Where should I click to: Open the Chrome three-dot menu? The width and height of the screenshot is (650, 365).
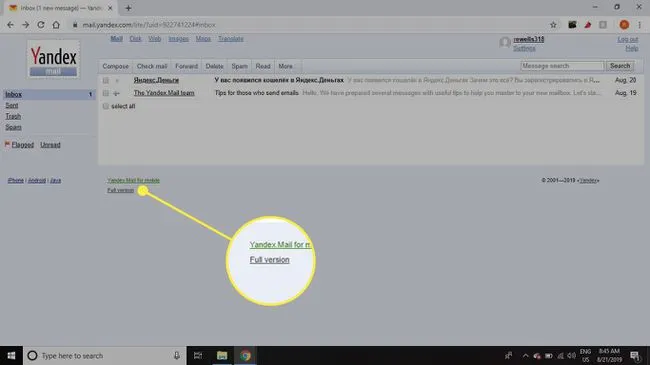640,25
